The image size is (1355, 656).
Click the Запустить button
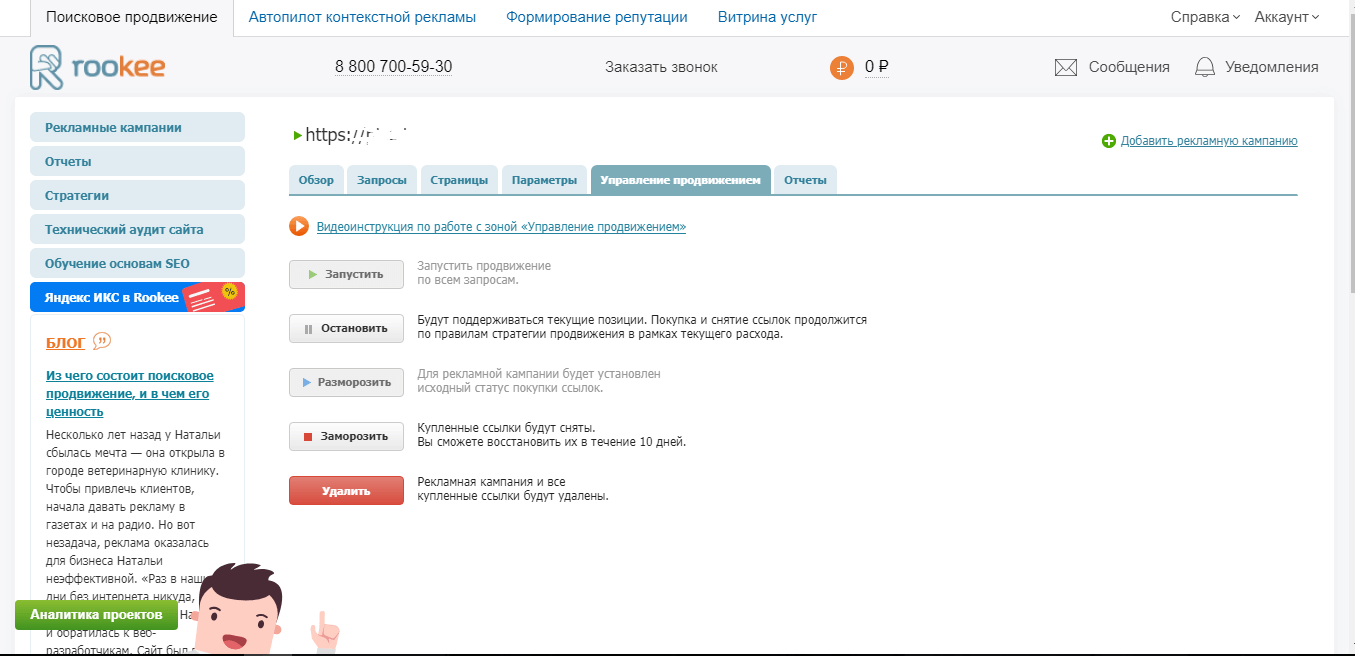pos(346,274)
